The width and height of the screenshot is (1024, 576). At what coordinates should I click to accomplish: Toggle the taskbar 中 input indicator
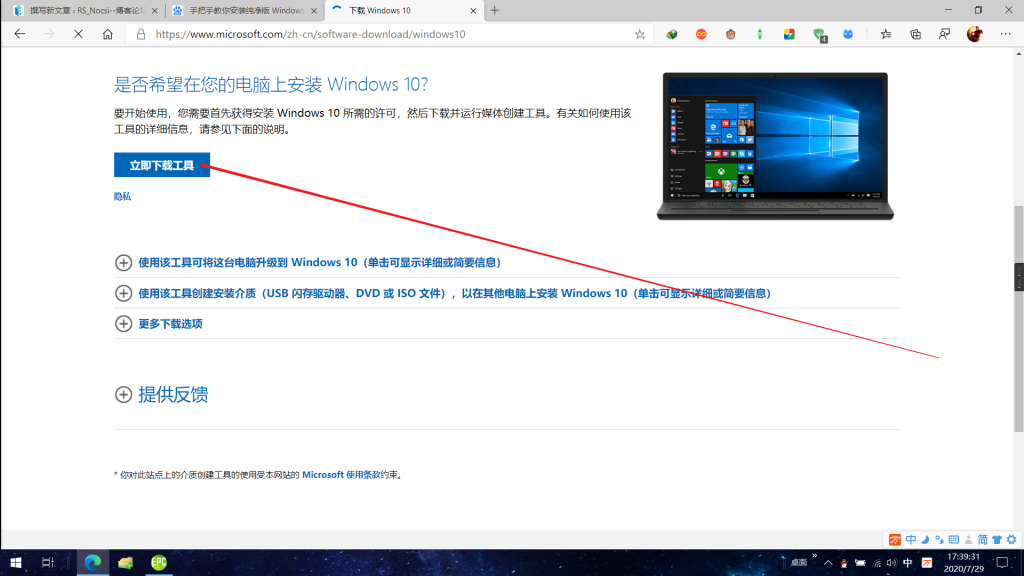click(908, 563)
